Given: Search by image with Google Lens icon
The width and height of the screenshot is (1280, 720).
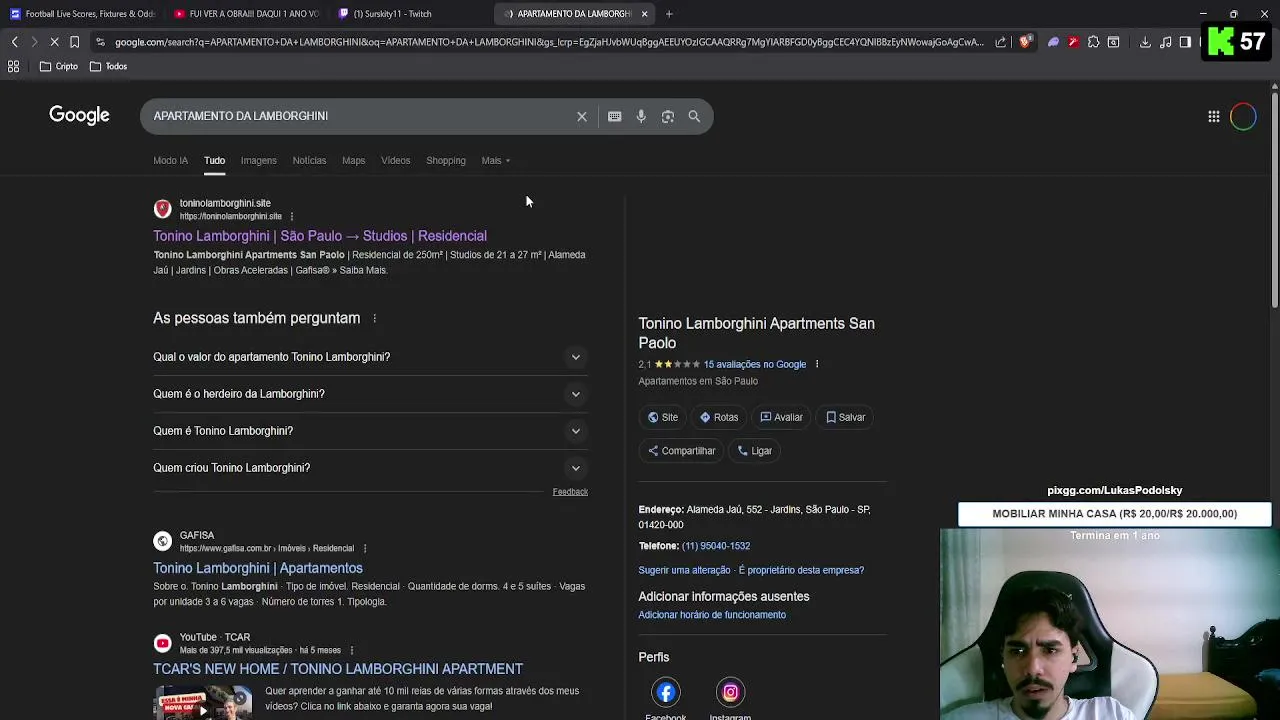Looking at the screenshot, I should pyautogui.click(x=668, y=116).
